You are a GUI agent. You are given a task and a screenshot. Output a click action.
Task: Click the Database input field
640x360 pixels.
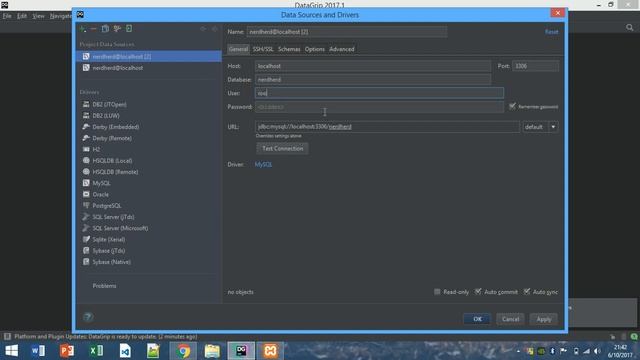(x=373, y=80)
